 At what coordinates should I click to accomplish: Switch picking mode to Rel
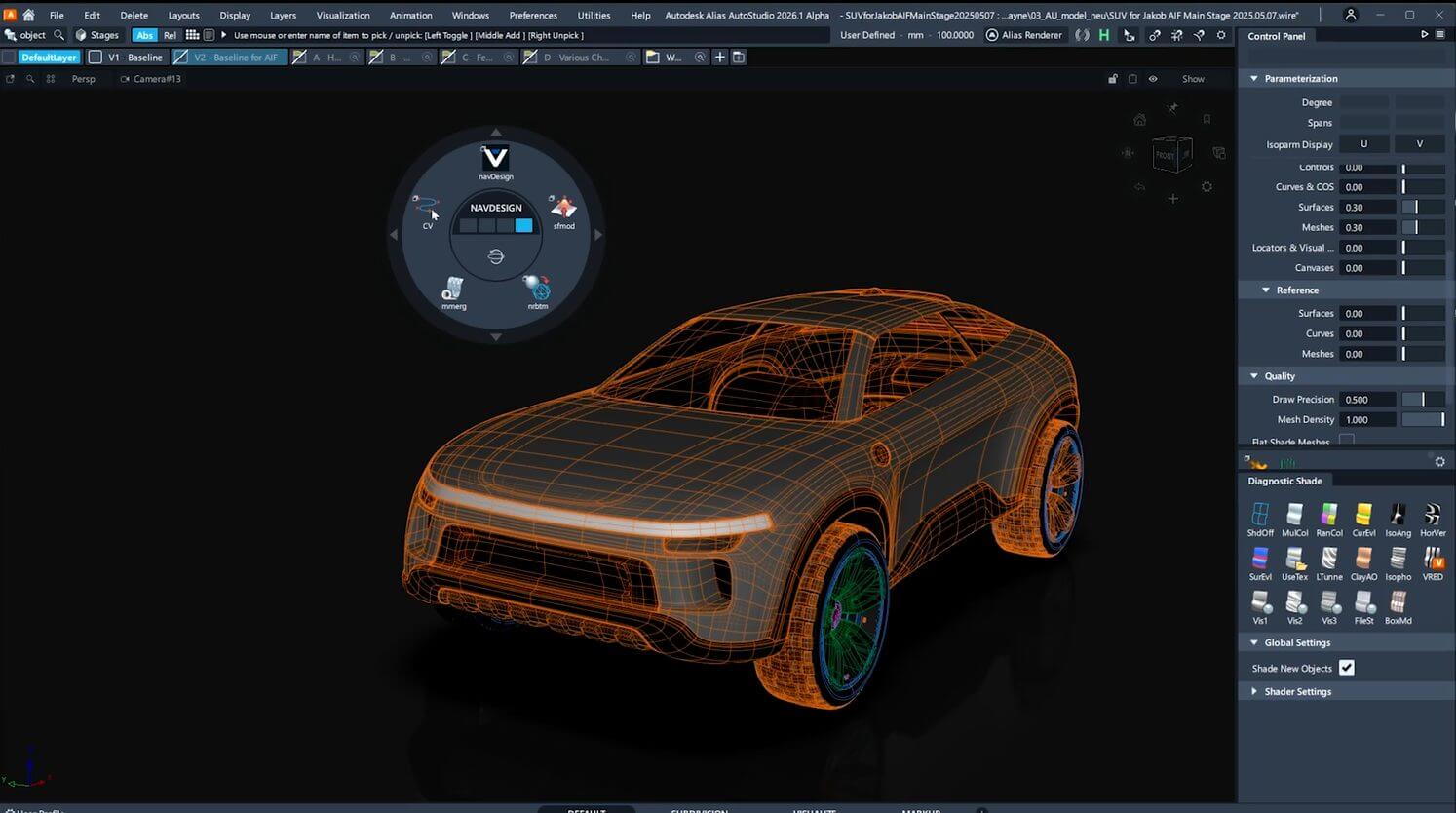pos(169,34)
